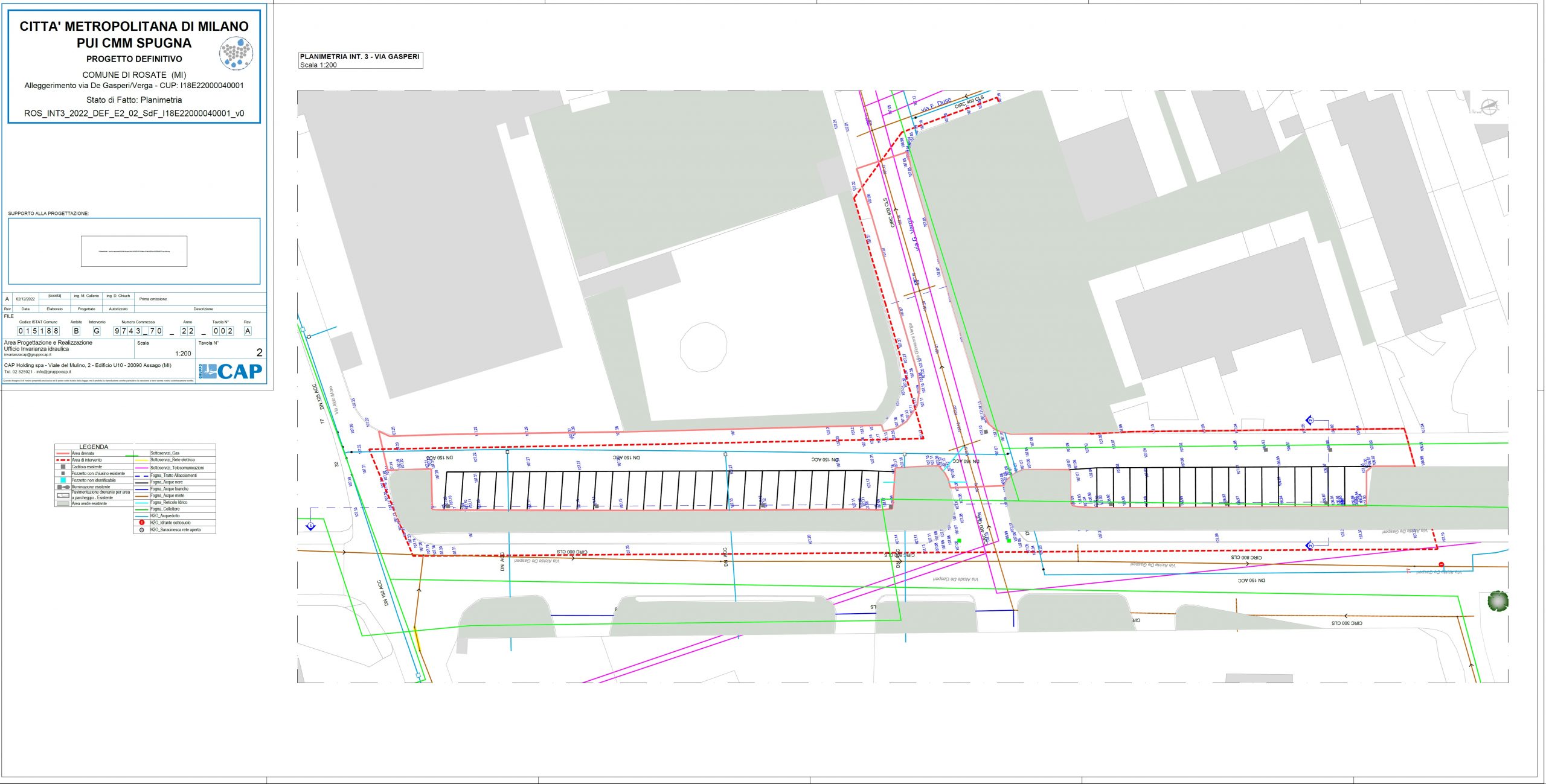1546x784 pixels.
Task: Click the red hydrant marker on Via De Gasperi
Action: [x=1442, y=565]
